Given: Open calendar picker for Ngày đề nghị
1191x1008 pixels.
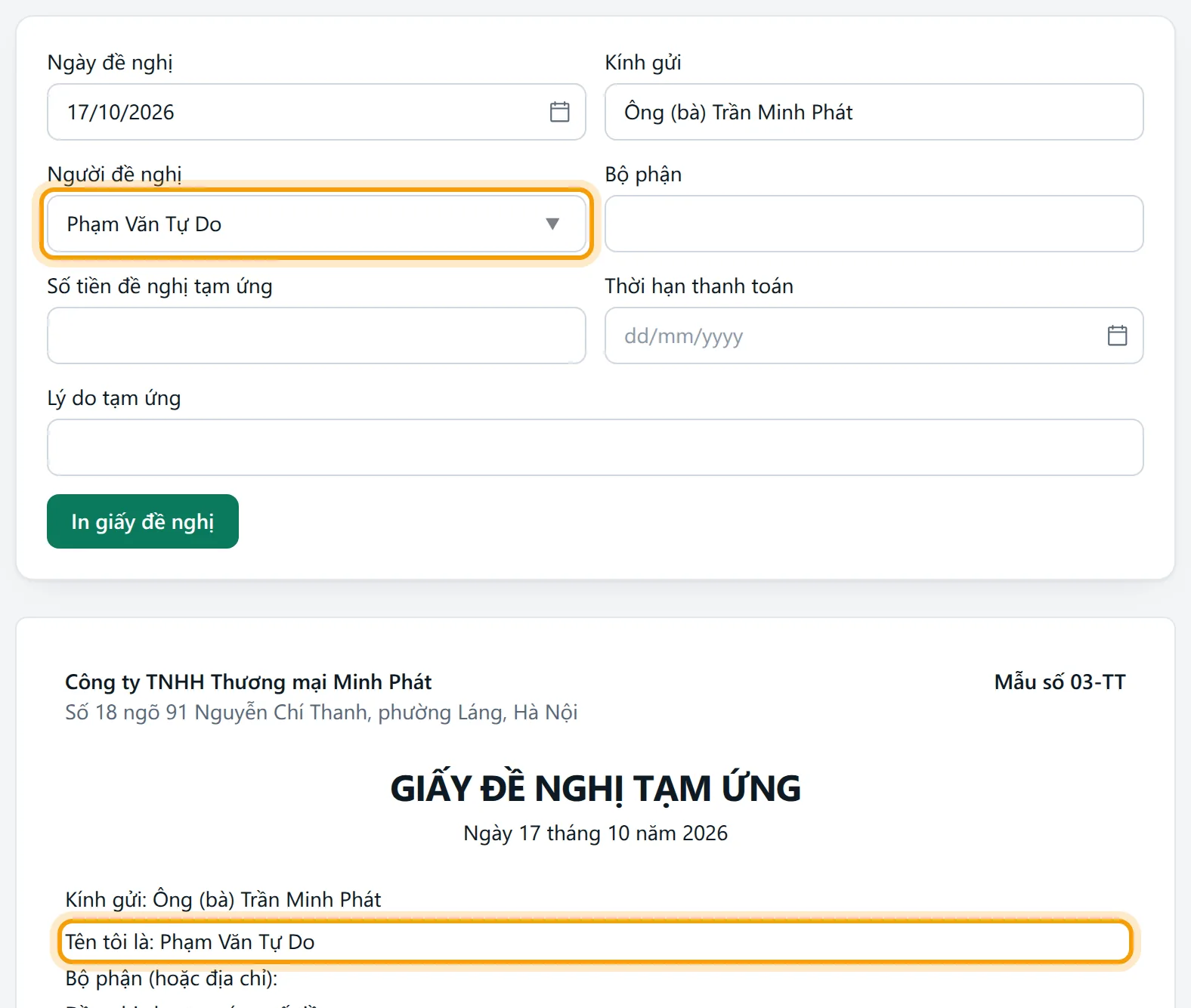Looking at the screenshot, I should 559,112.
